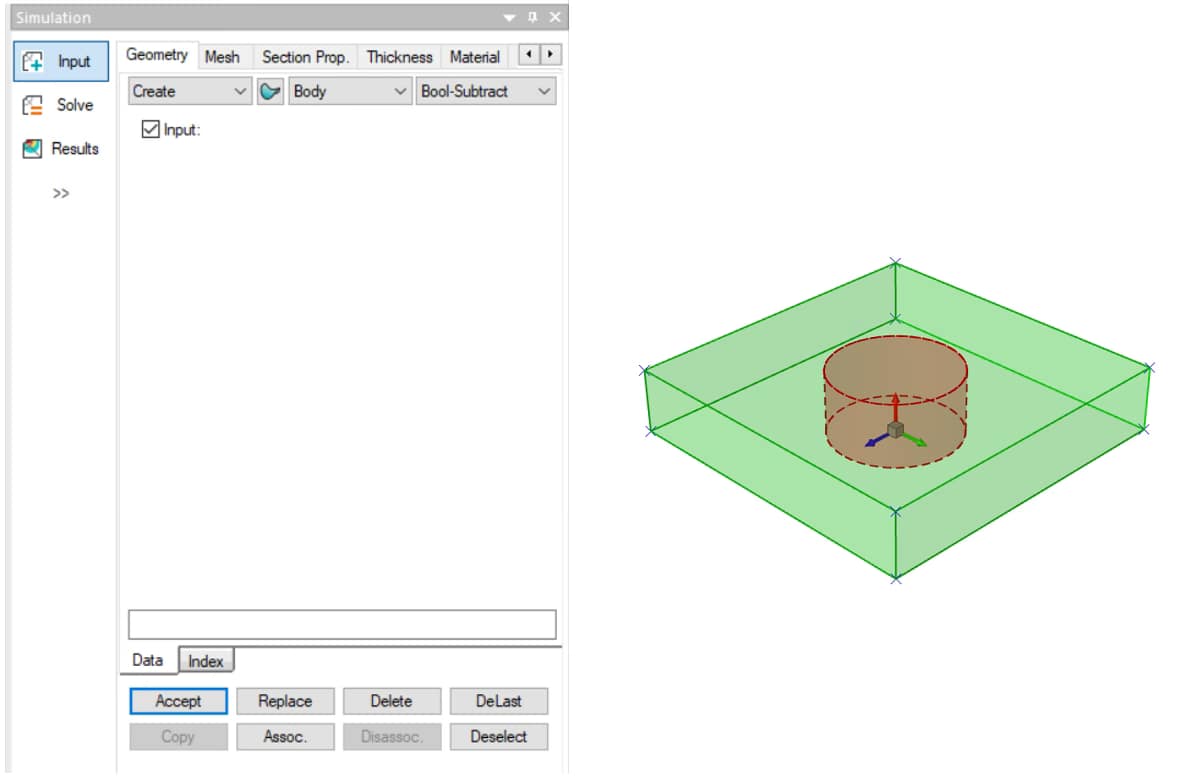Open the Body type dropdown
This screenshot has width=1178, height=779.
coord(350,91)
